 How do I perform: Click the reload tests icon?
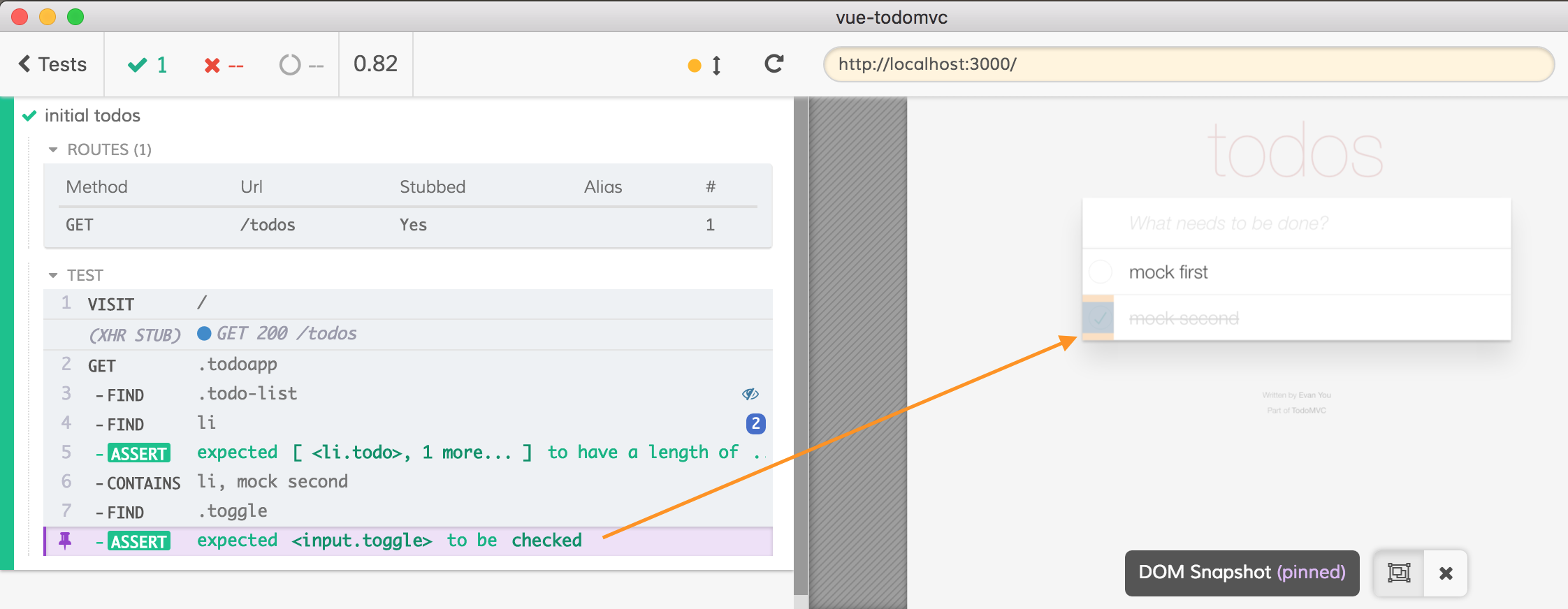coord(774,64)
